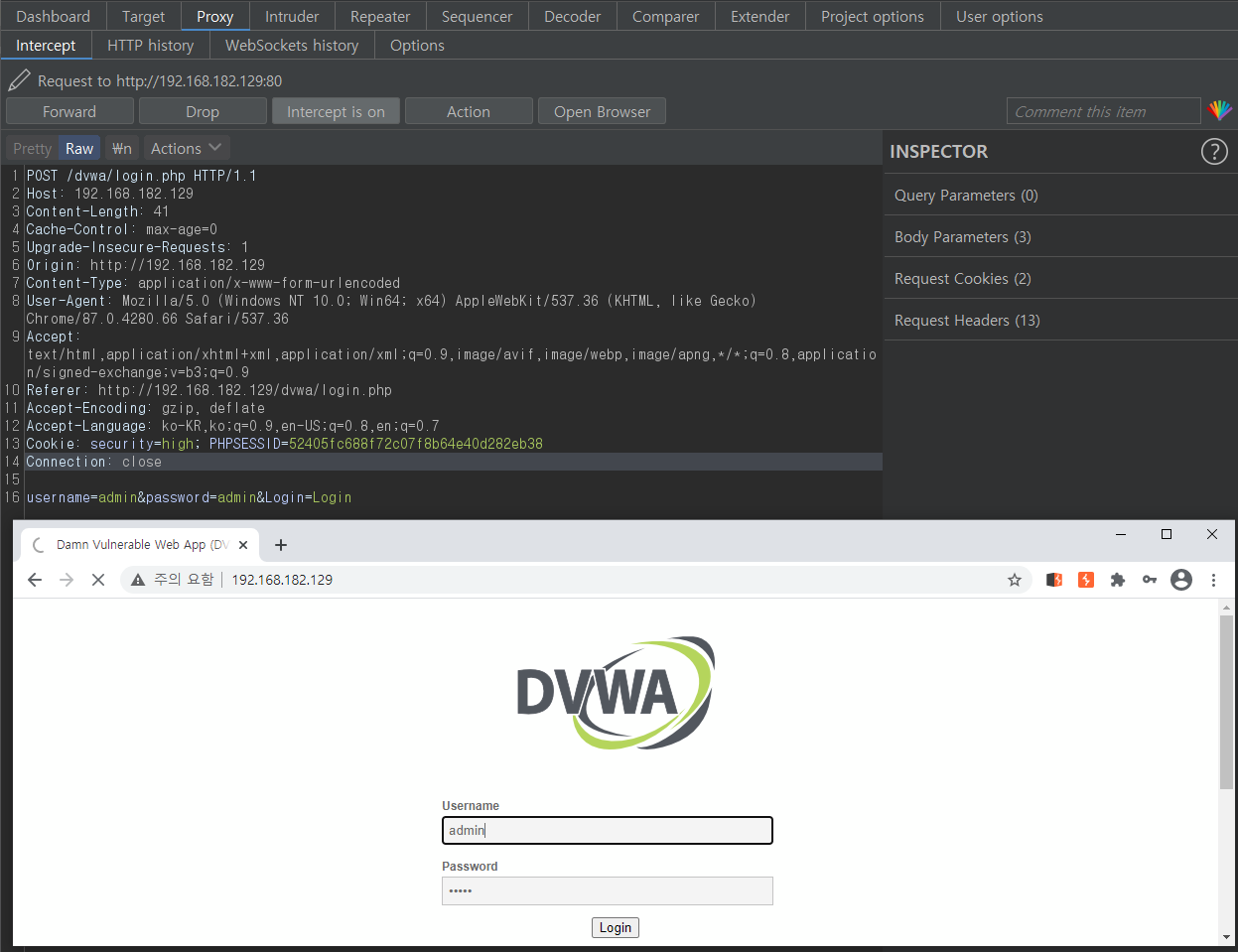Image resolution: width=1238 pixels, height=952 pixels.
Task: Select the Intercept sub-tab
Action: coord(46,45)
